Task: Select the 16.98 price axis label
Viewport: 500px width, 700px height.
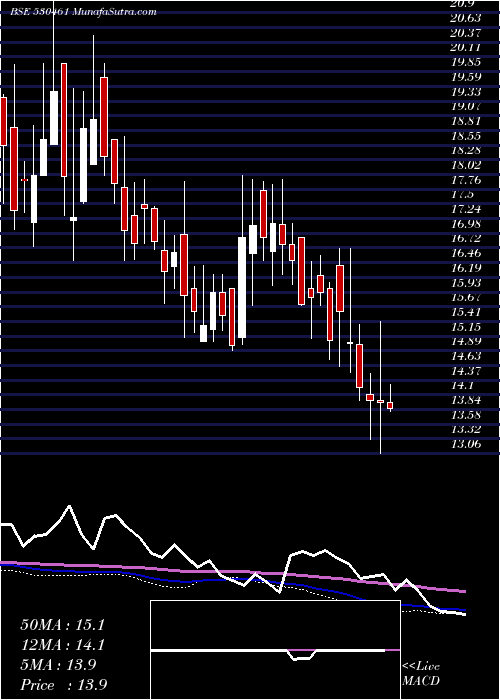Action: coord(466,224)
